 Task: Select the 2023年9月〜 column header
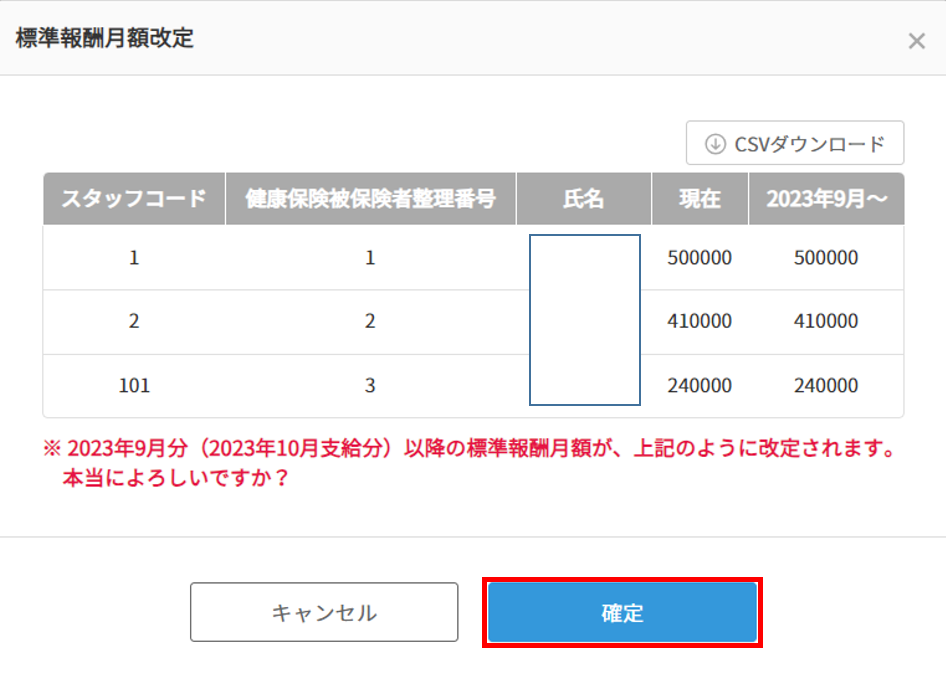pyautogui.click(x=826, y=198)
